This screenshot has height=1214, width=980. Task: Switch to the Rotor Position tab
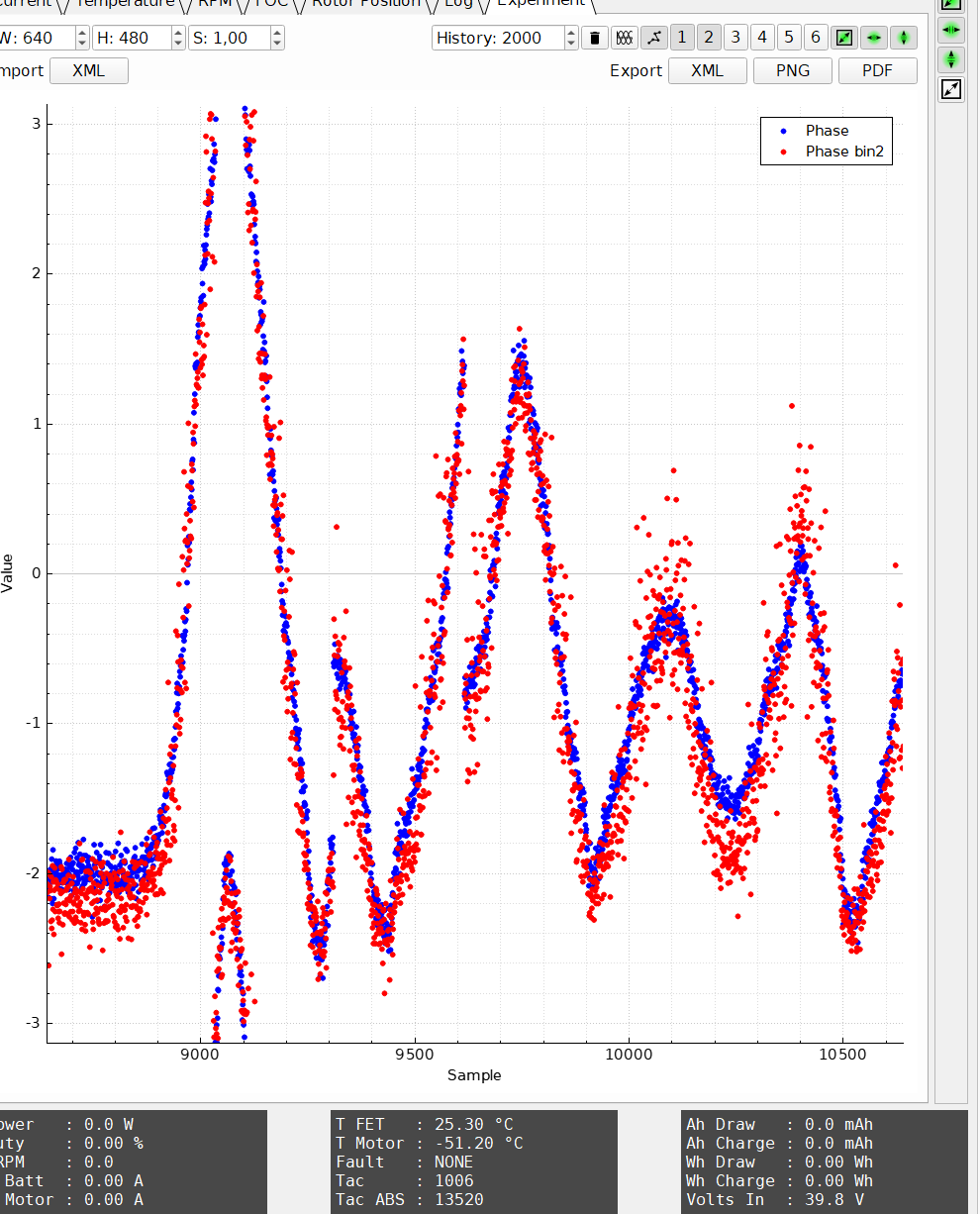pos(365,3)
